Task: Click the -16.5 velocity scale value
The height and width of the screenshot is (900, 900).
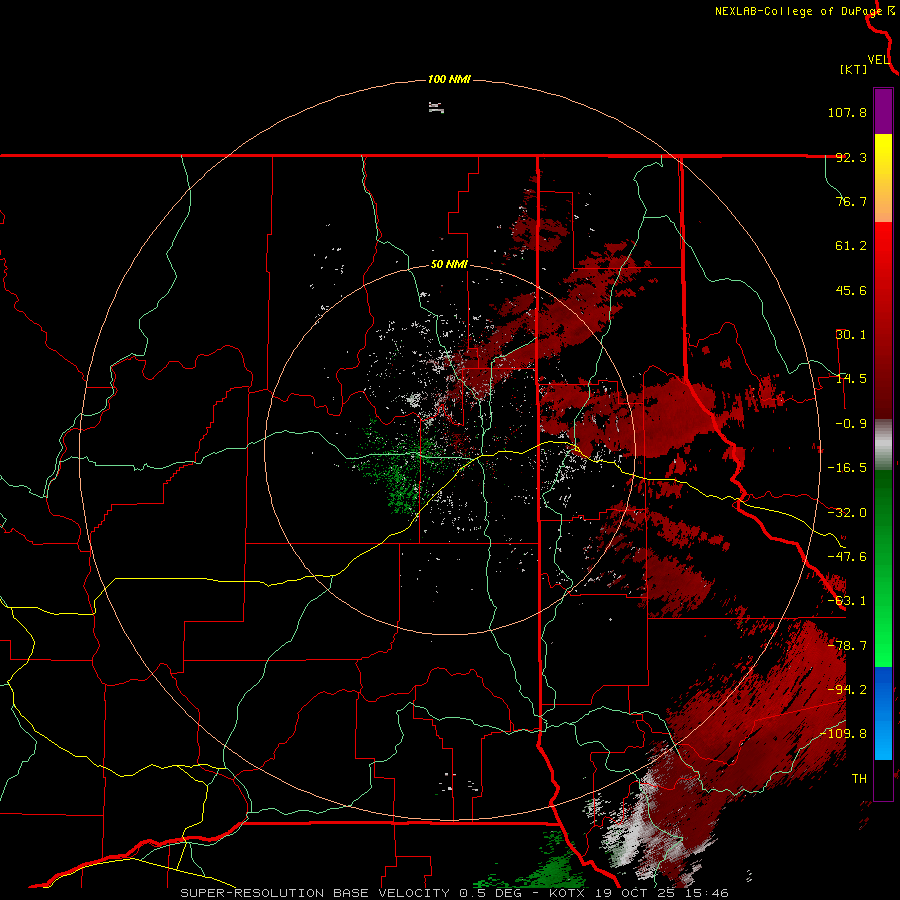Action: tap(847, 468)
